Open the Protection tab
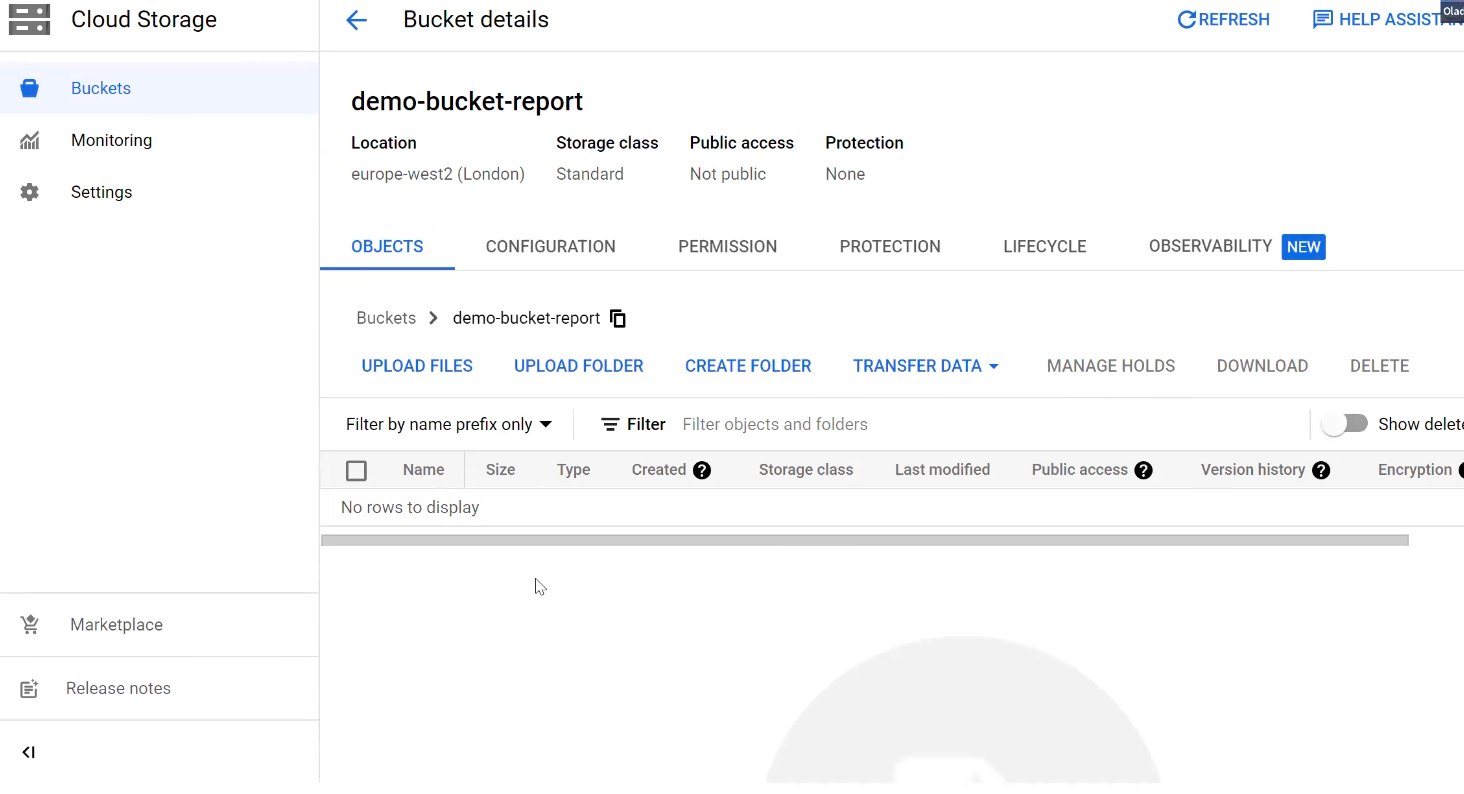Screen dimensions: 1464x794 pyautogui.click(x=890, y=246)
